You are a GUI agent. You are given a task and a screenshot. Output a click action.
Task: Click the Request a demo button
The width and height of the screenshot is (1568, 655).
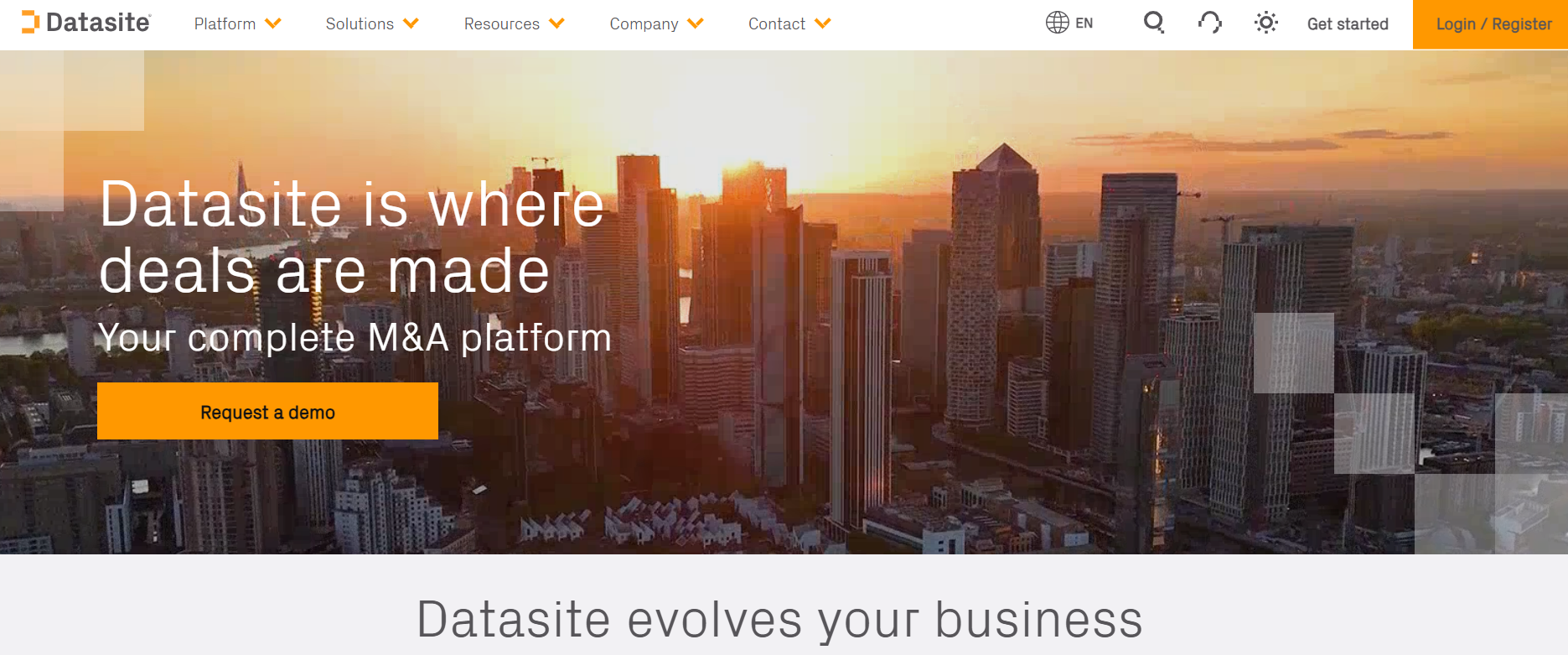coord(267,412)
